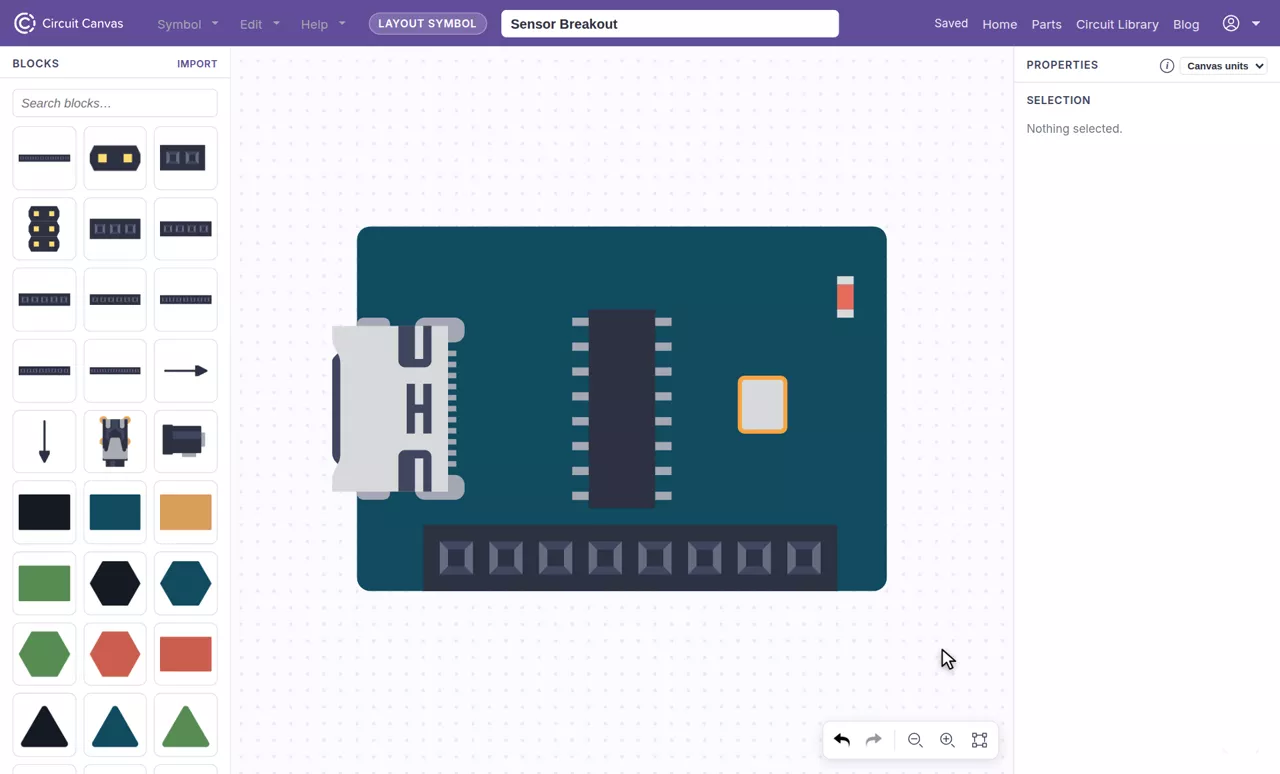The image size is (1280, 774).
Task: Select the green rectangle block
Action: tap(44, 583)
